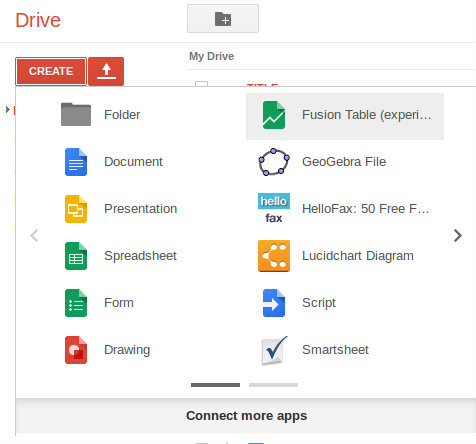The image size is (476, 444).
Task: Click the HelloFax logo icon
Action: (274, 209)
